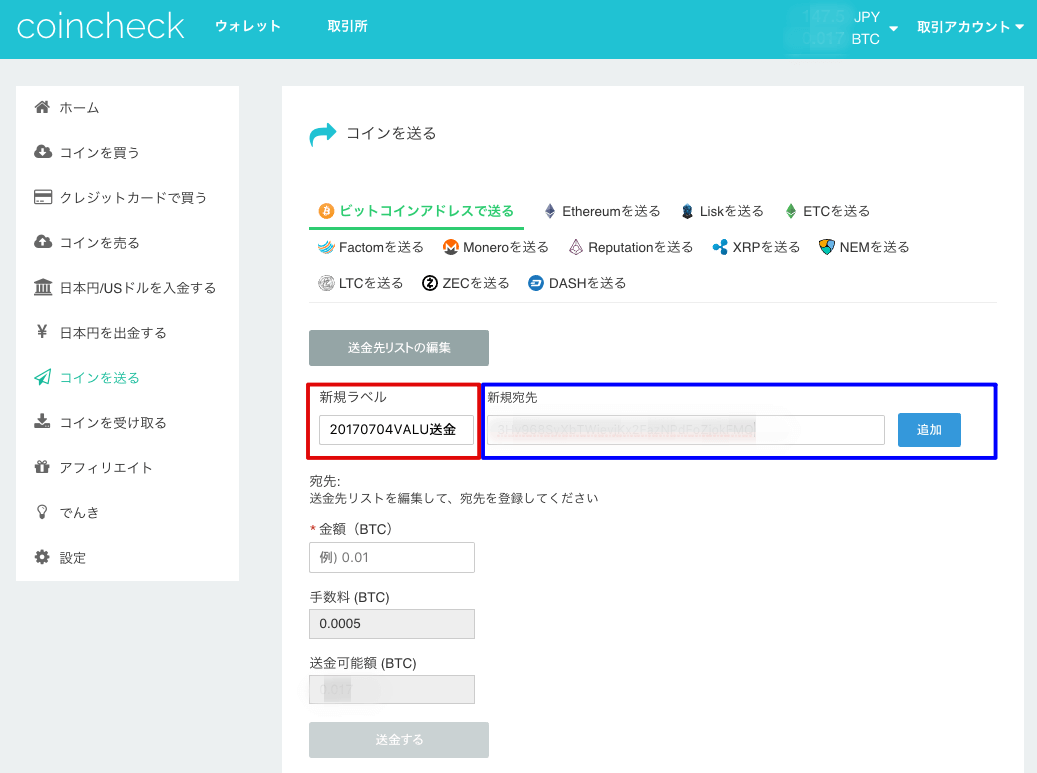Open 設定 page in sidebar
Screen dimensions: 1037x773
[x=73, y=557]
